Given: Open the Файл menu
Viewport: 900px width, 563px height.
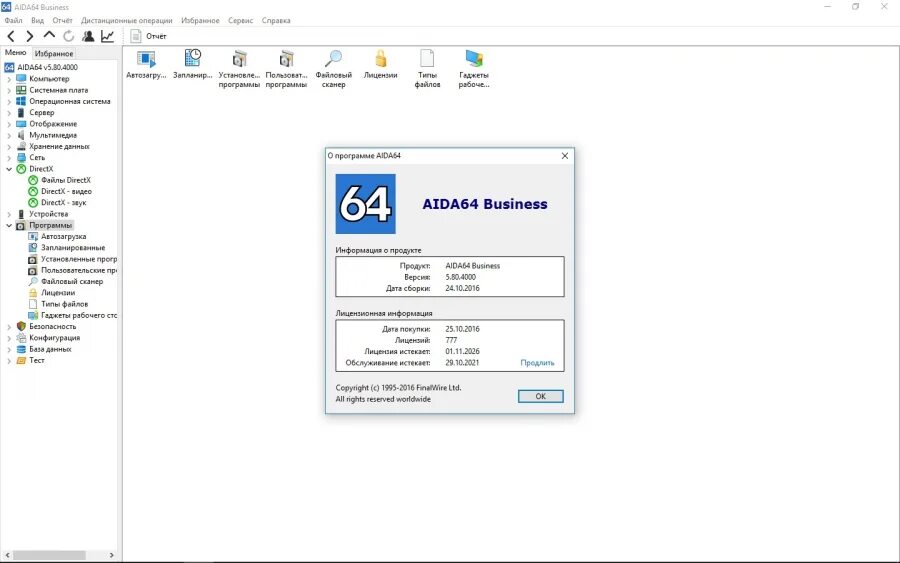Looking at the screenshot, I should (x=13, y=20).
